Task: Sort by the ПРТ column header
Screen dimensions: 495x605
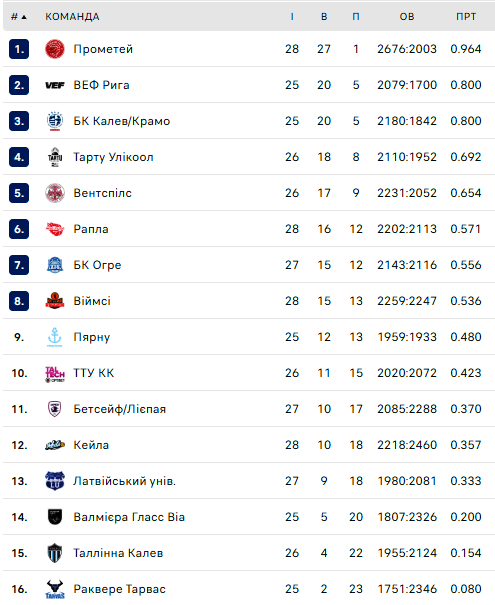Action: coord(466,17)
